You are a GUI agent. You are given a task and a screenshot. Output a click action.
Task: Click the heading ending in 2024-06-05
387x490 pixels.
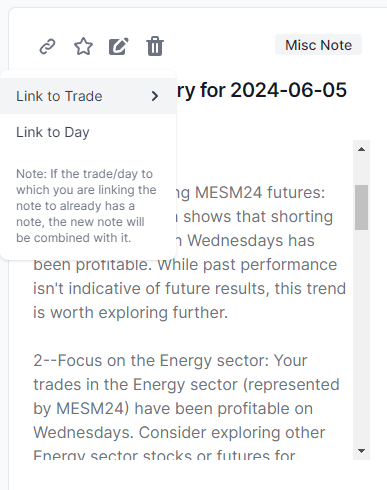[262, 90]
